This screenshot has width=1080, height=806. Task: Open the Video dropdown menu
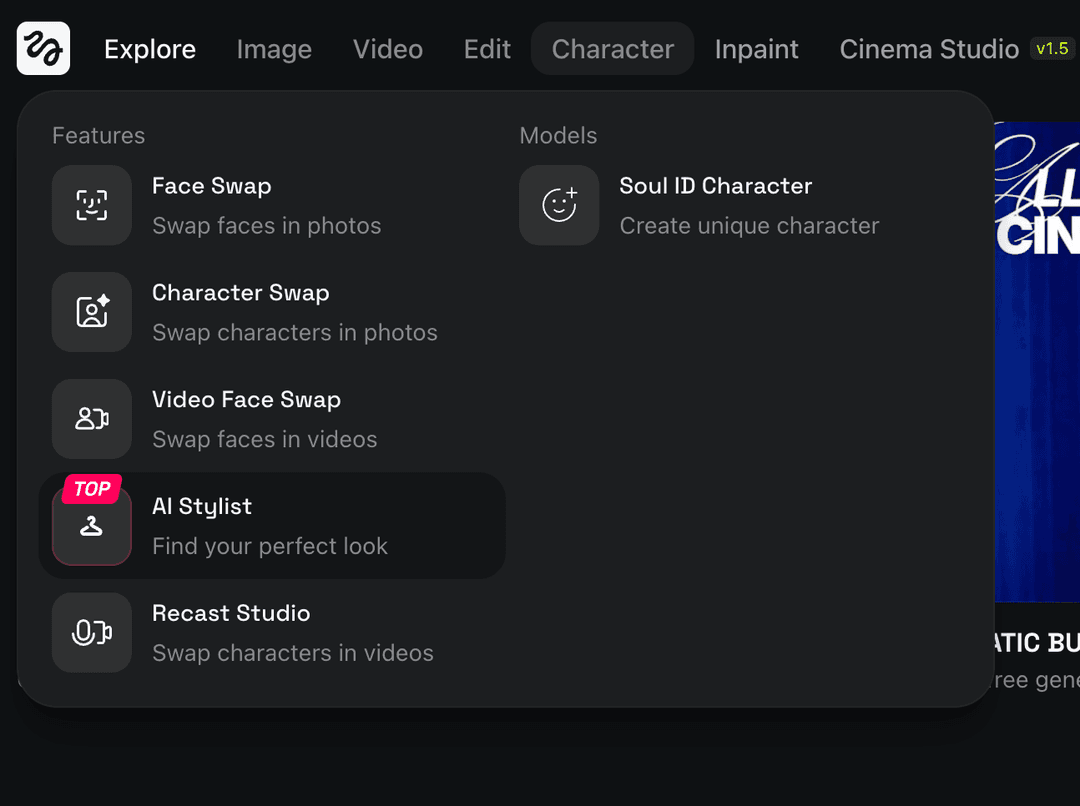click(388, 48)
